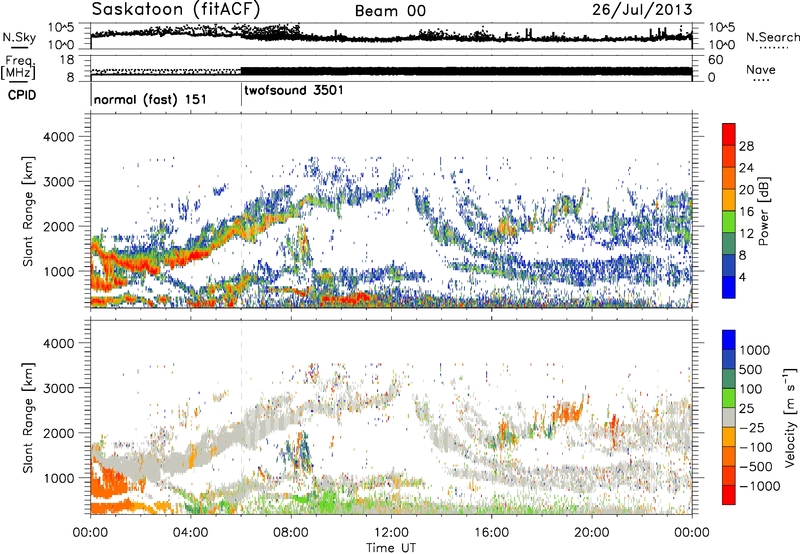
Task: Select the red top segment of Power colorbar
Action: tap(729, 134)
